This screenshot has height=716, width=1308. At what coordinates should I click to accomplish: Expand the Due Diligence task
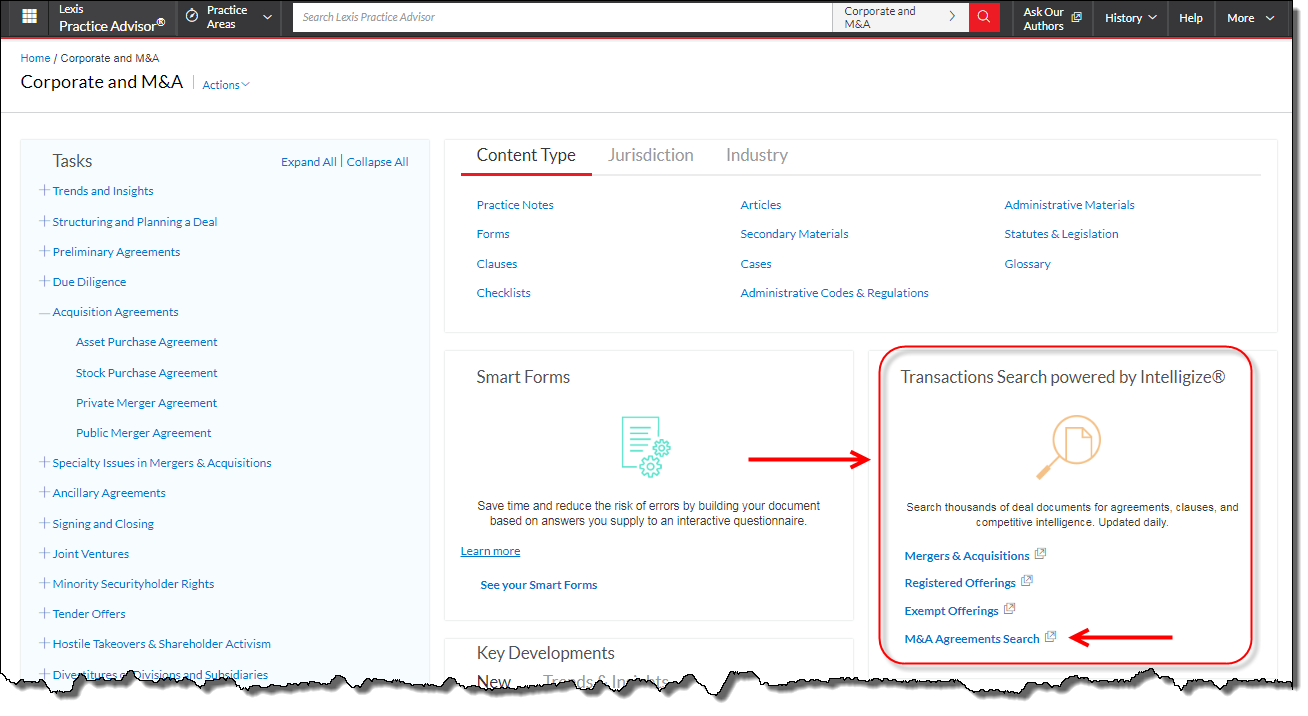[x=44, y=281]
